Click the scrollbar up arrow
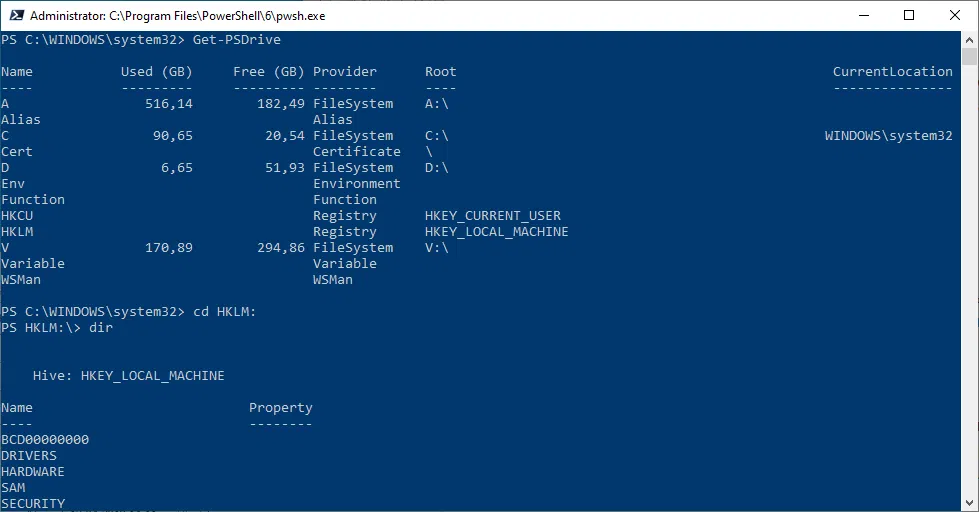This screenshot has width=979, height=512. (x=970, y=39)
